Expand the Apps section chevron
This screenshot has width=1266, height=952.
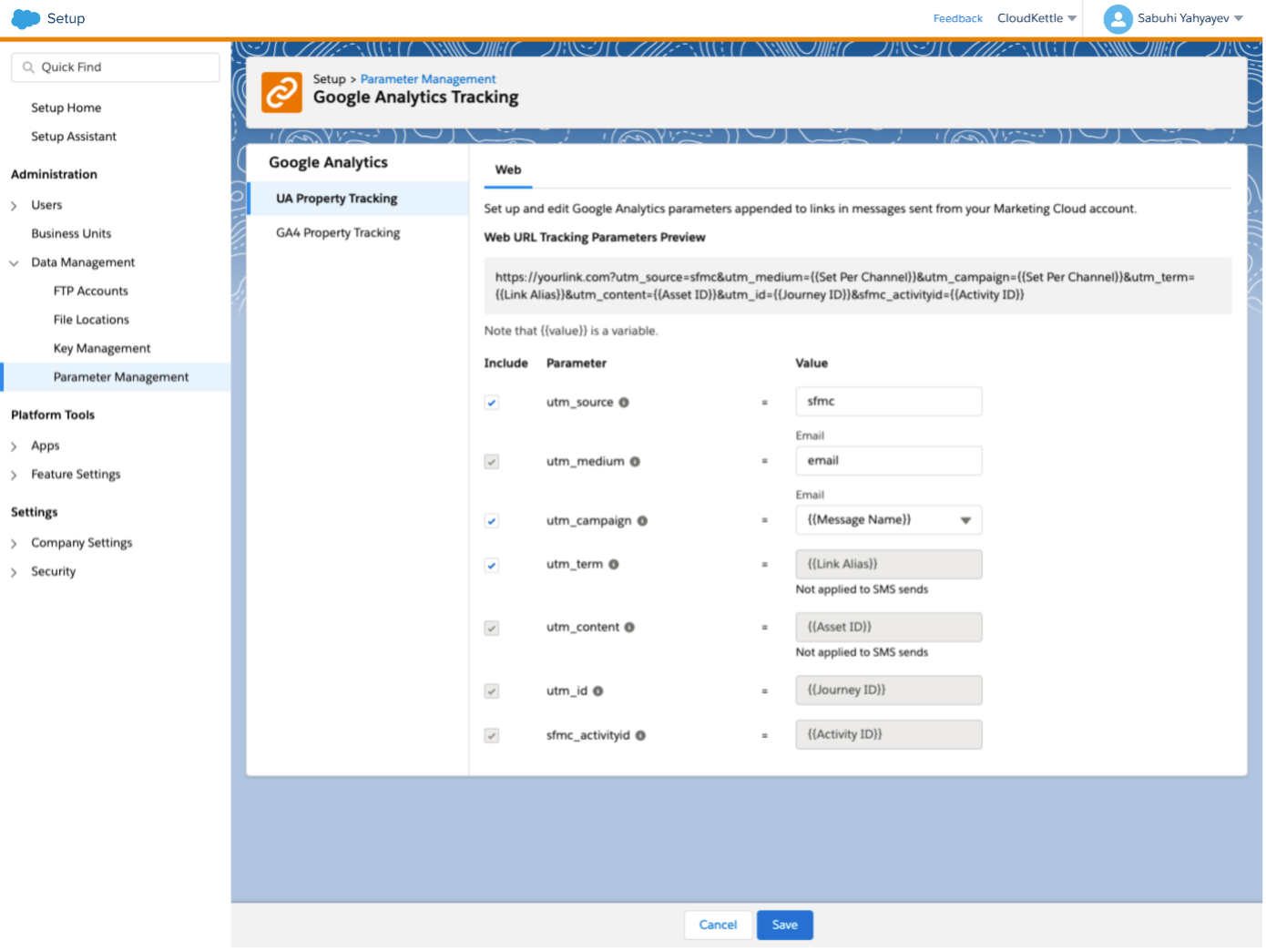click(14, 446)
